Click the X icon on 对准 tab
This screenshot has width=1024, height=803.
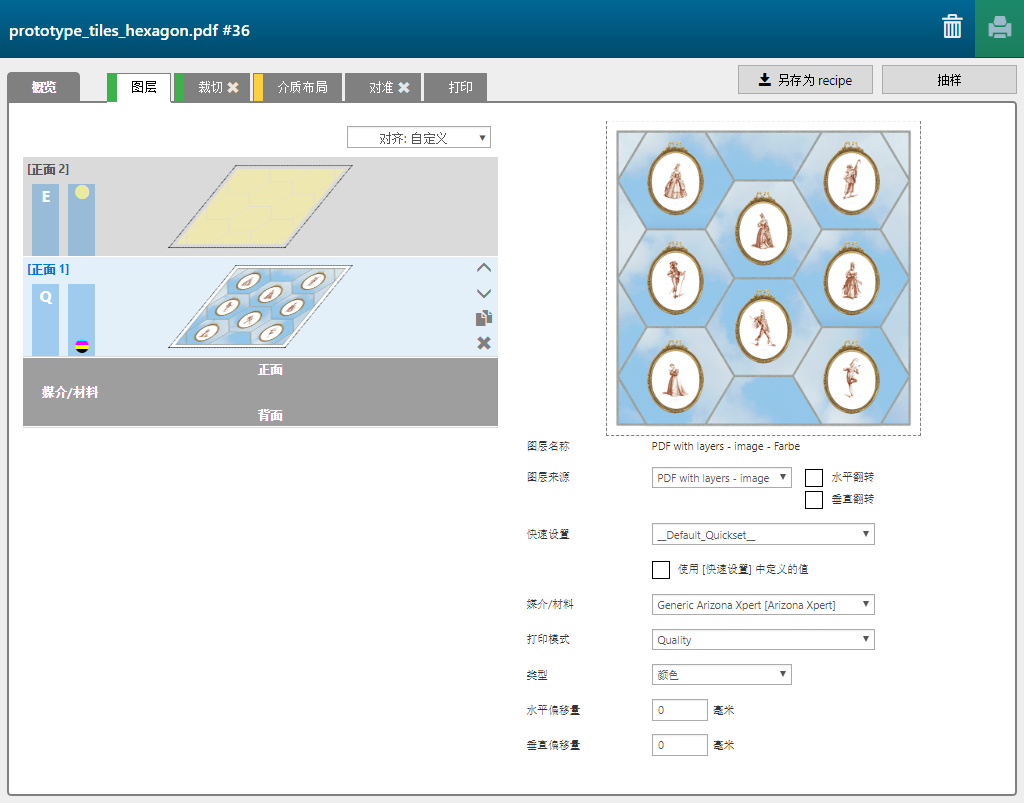click(x=404, y=87)
